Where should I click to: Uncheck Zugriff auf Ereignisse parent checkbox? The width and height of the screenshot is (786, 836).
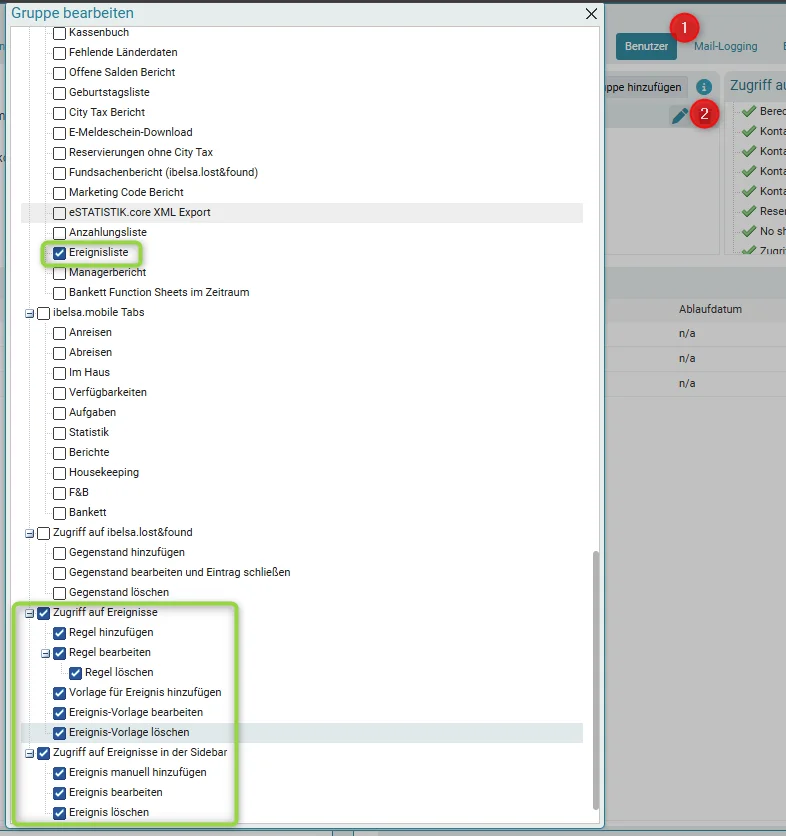44,613
